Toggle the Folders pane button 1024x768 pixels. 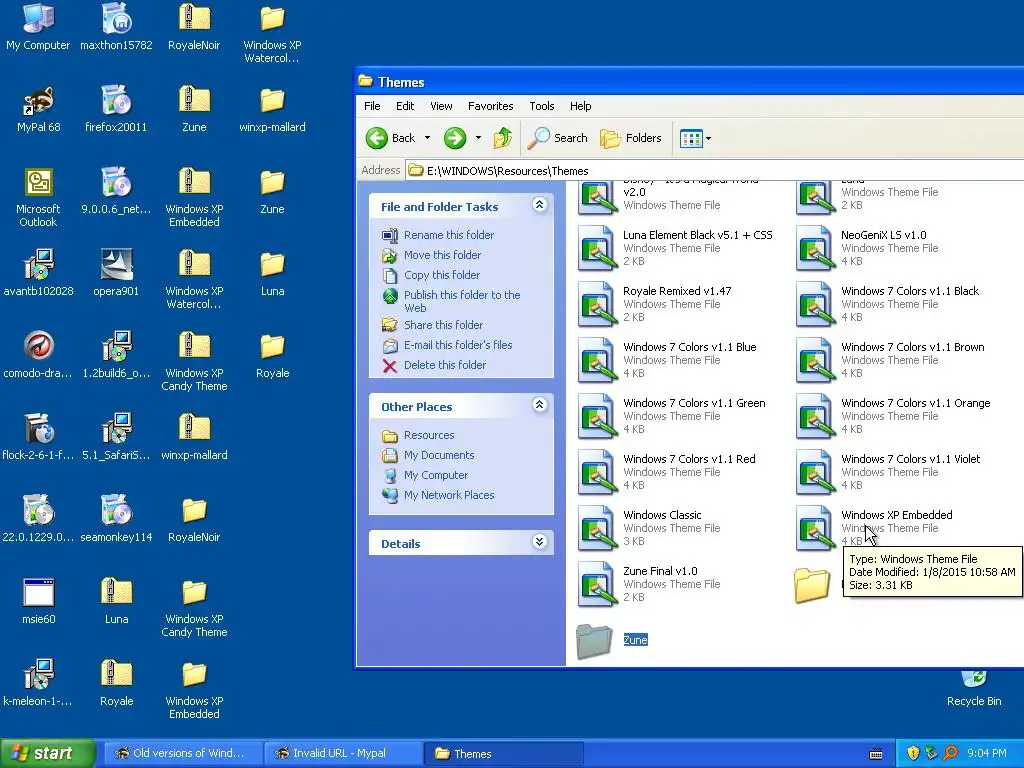point(631,138)
